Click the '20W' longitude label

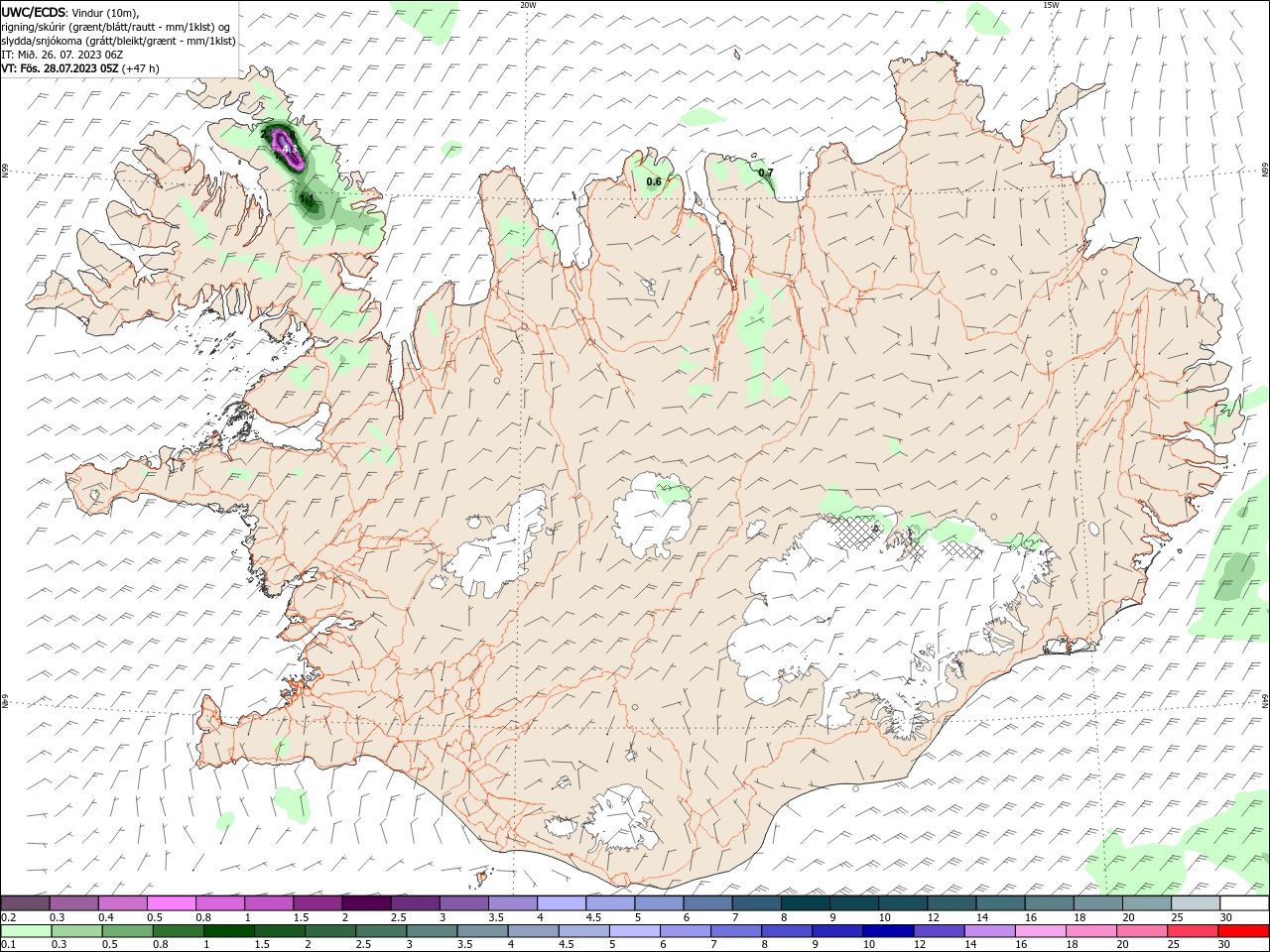(528, 5)
